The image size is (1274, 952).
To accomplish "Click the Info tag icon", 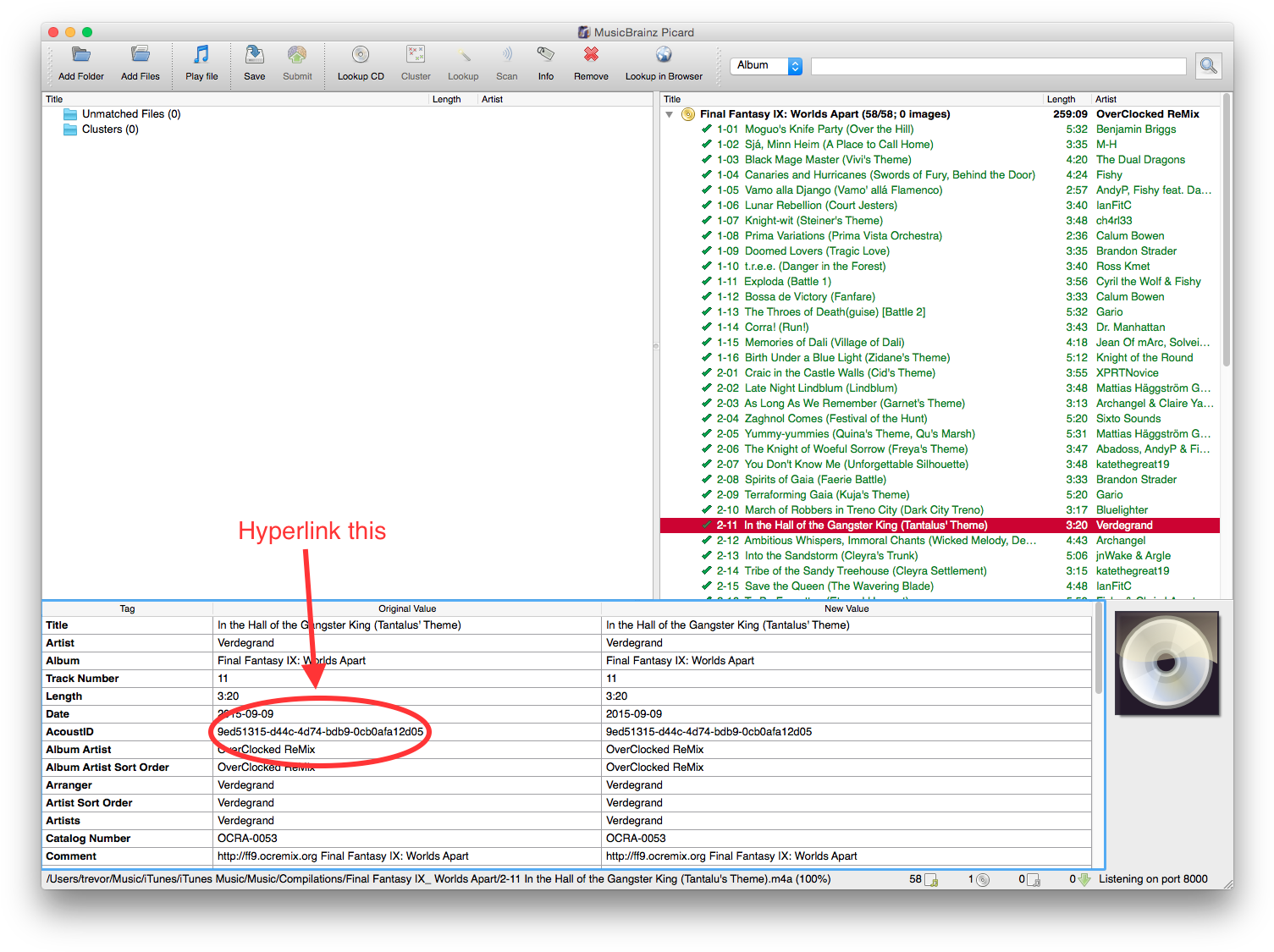I will point(546,56).
